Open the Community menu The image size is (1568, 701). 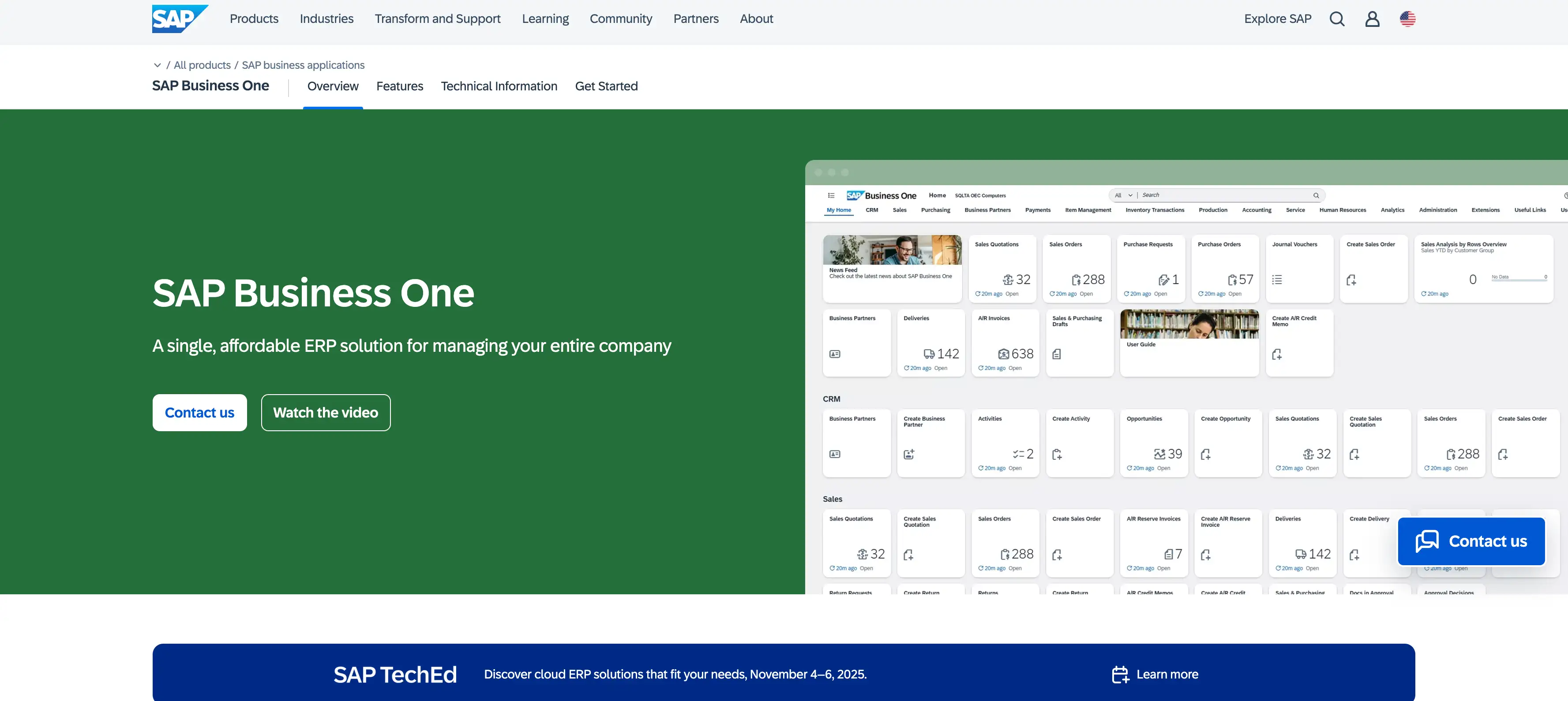[x=620, y=19]
